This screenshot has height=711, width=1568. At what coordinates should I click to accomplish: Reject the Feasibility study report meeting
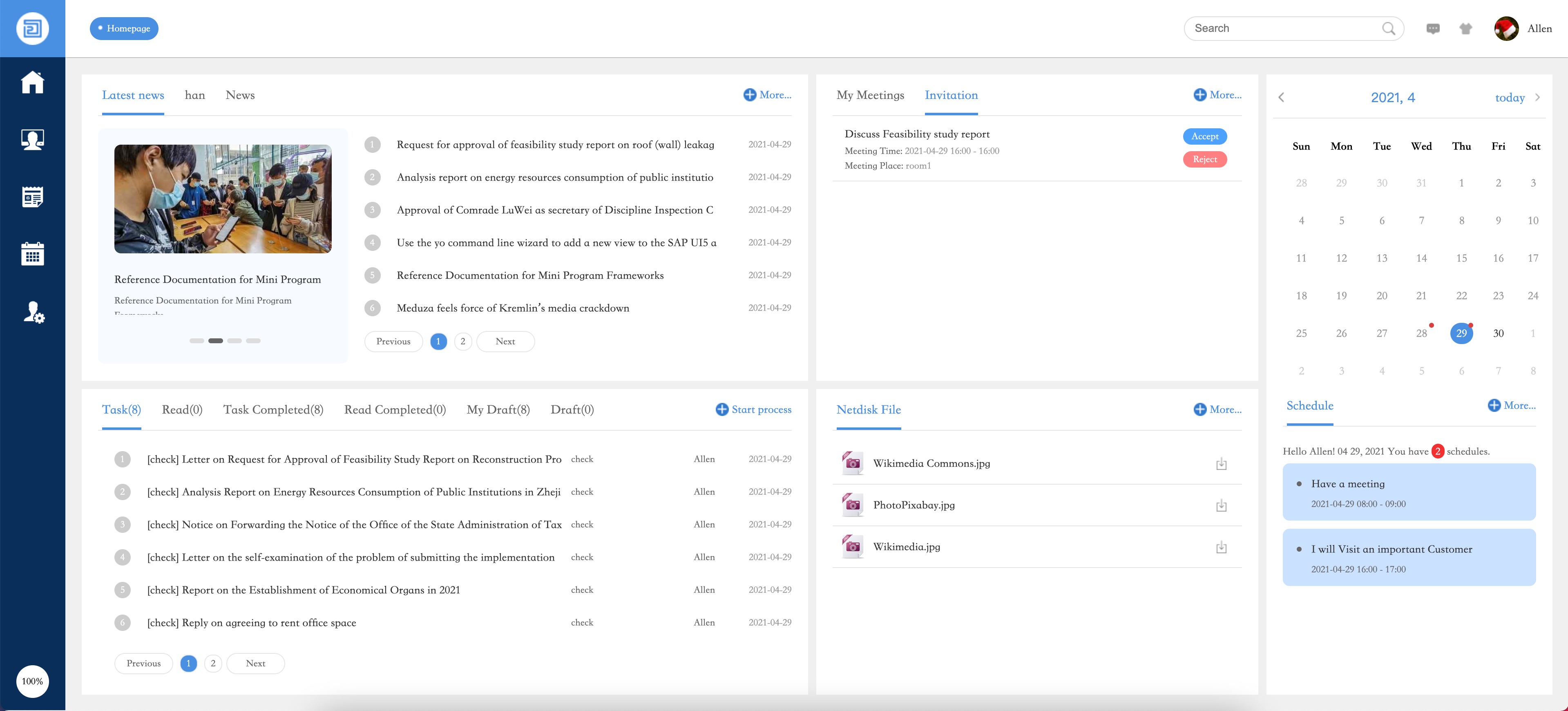pyautogui.click(x=1204, y=159)
